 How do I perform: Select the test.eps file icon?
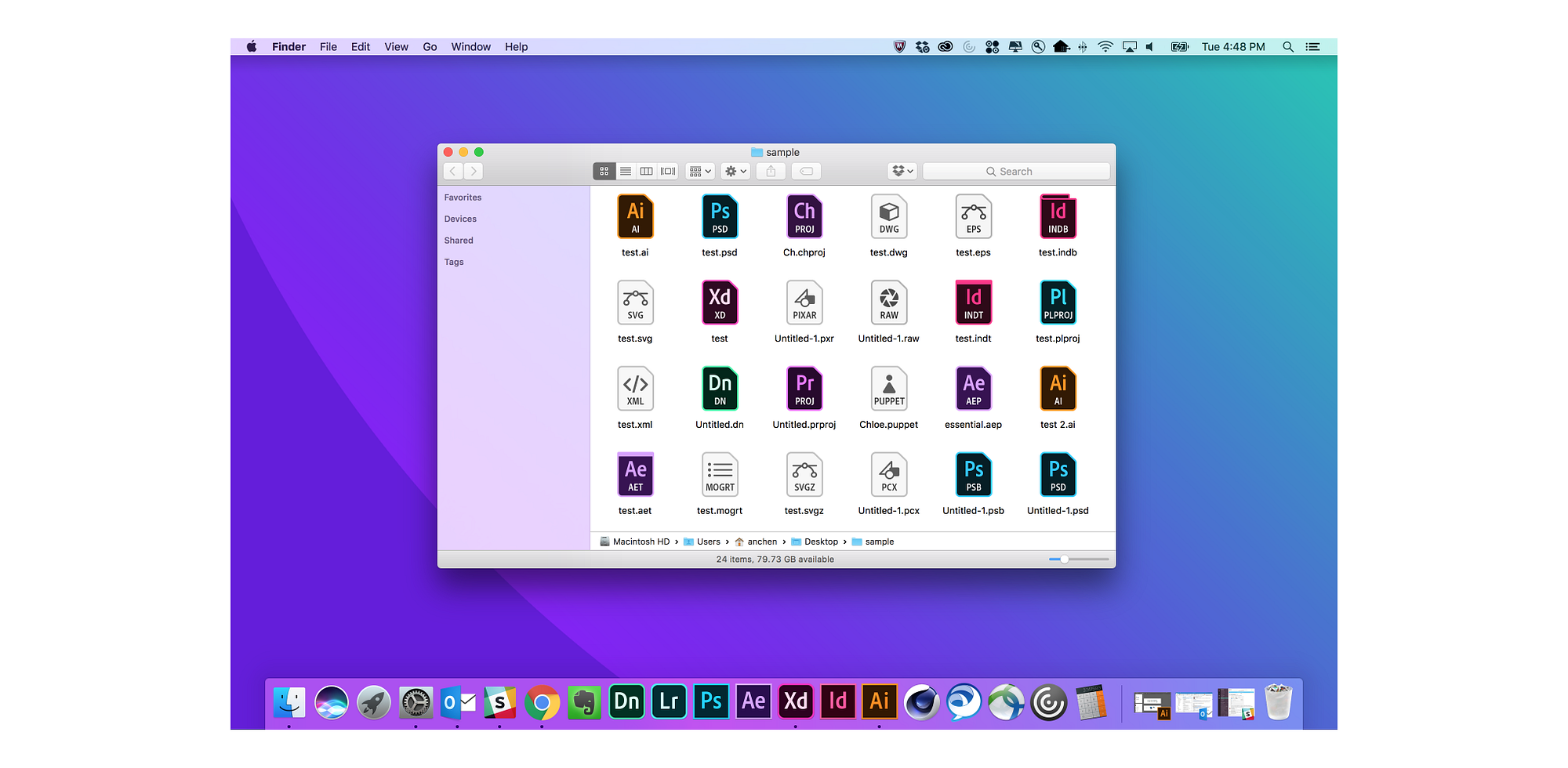[974, 216]
